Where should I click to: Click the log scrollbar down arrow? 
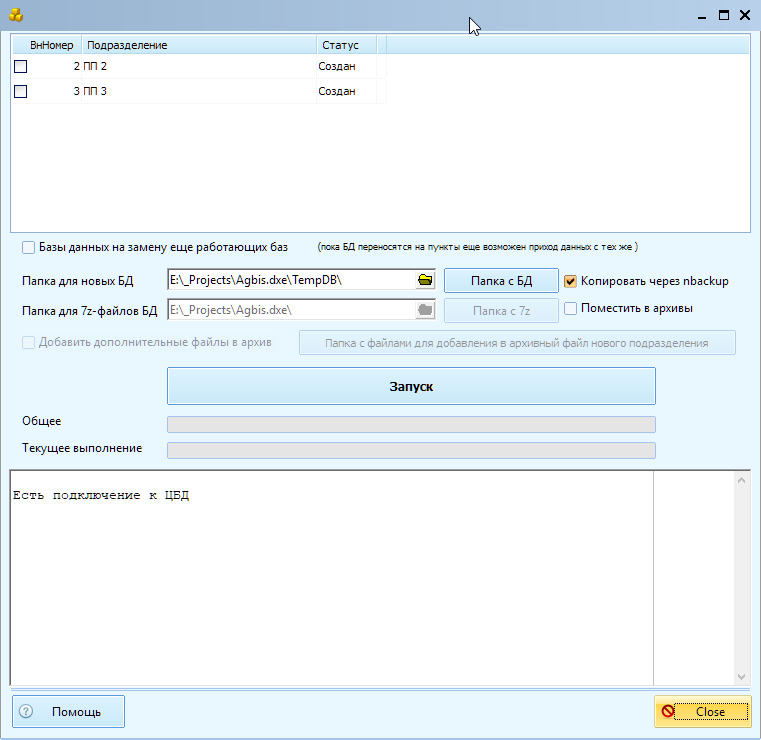[x=741, y=676]
